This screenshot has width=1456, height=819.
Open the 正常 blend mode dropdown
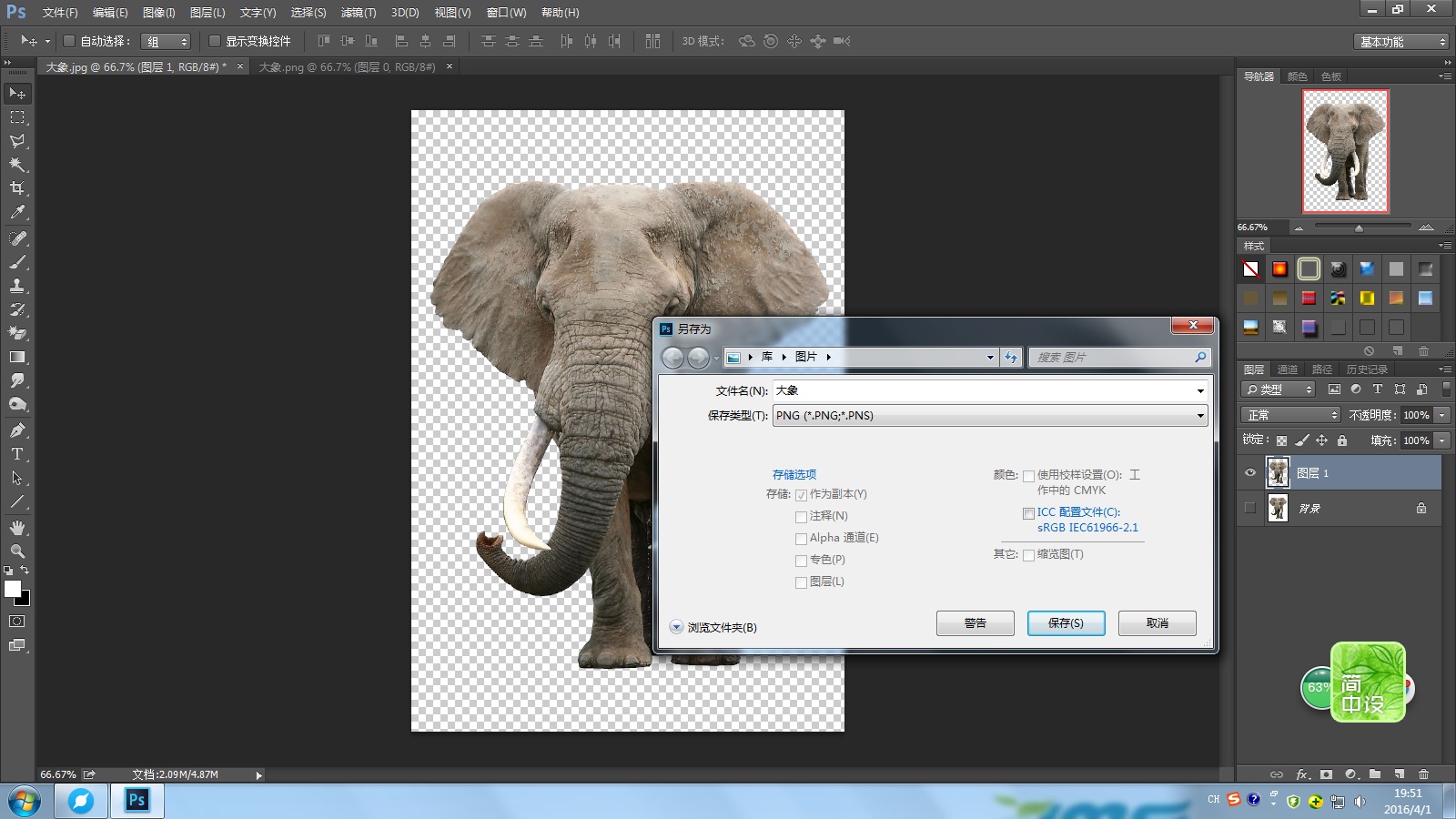coord(1290,415)
